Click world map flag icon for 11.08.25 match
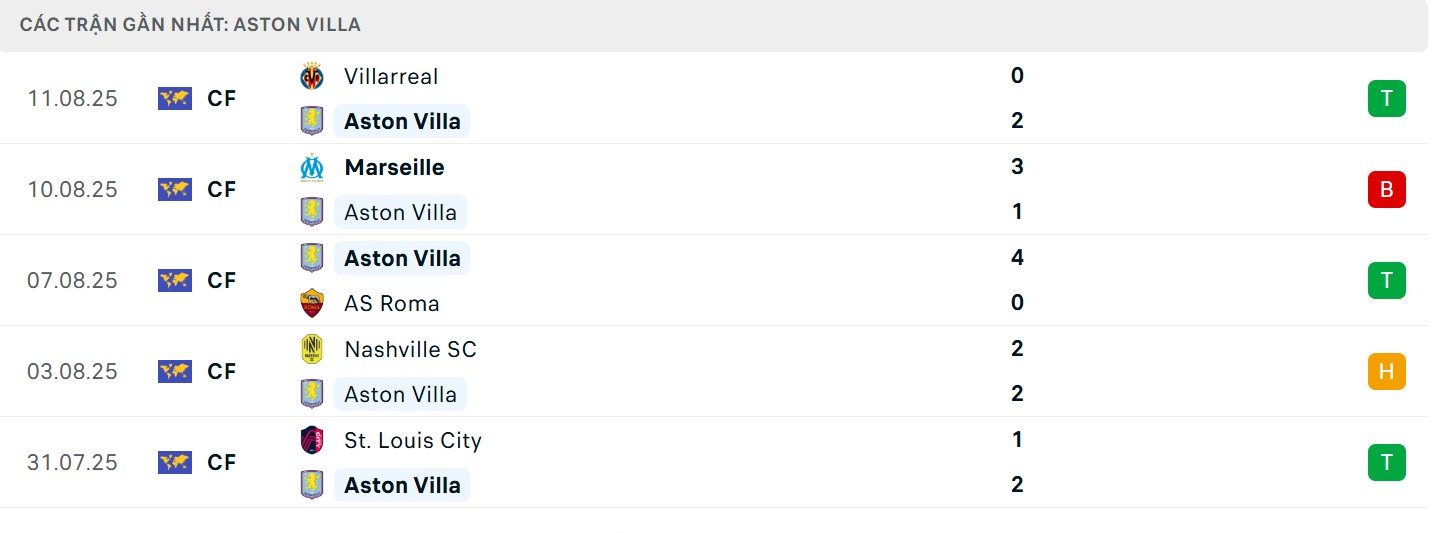 [174, 98]
